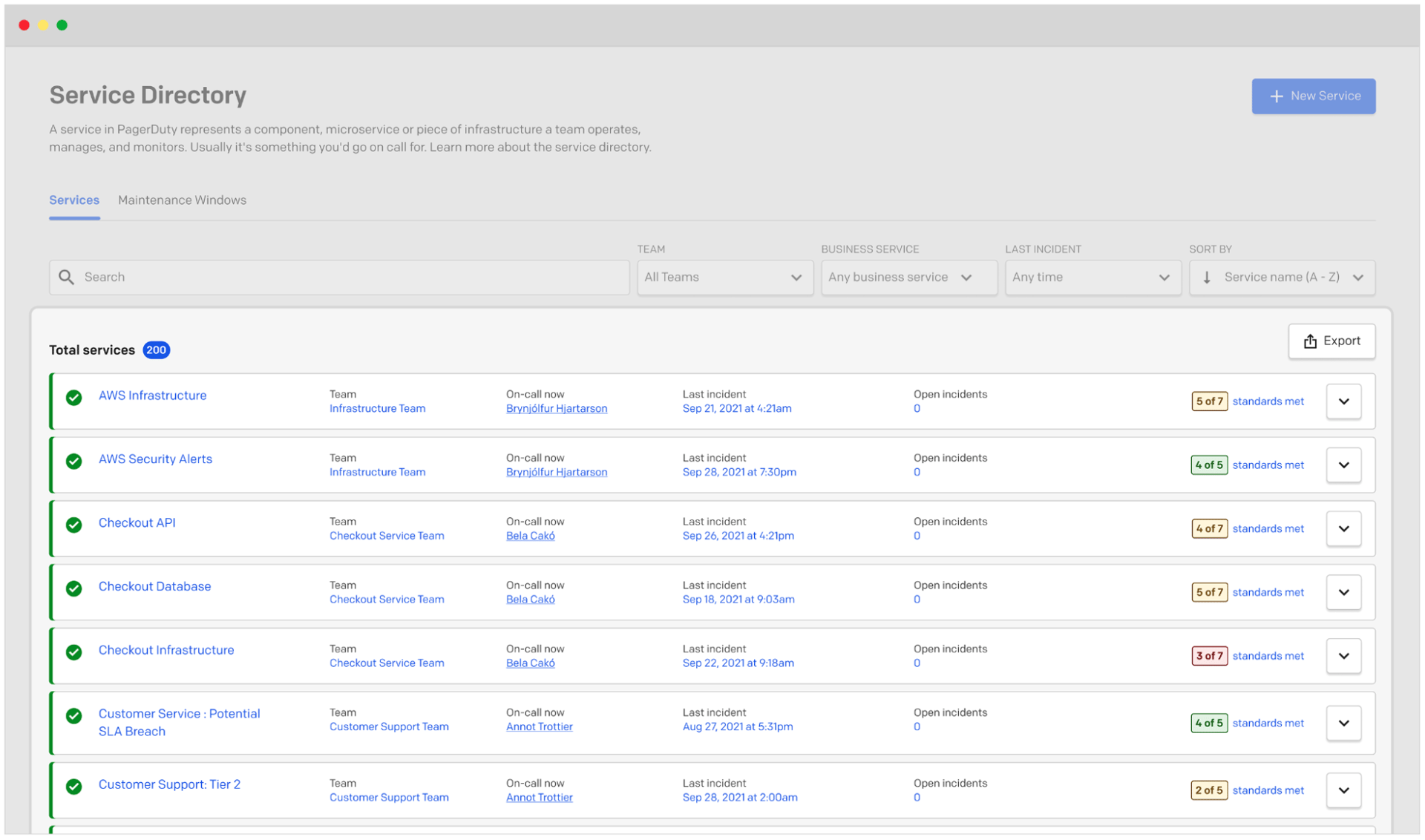Change the Service name (A - Z) sort order

pos(1282,277)
